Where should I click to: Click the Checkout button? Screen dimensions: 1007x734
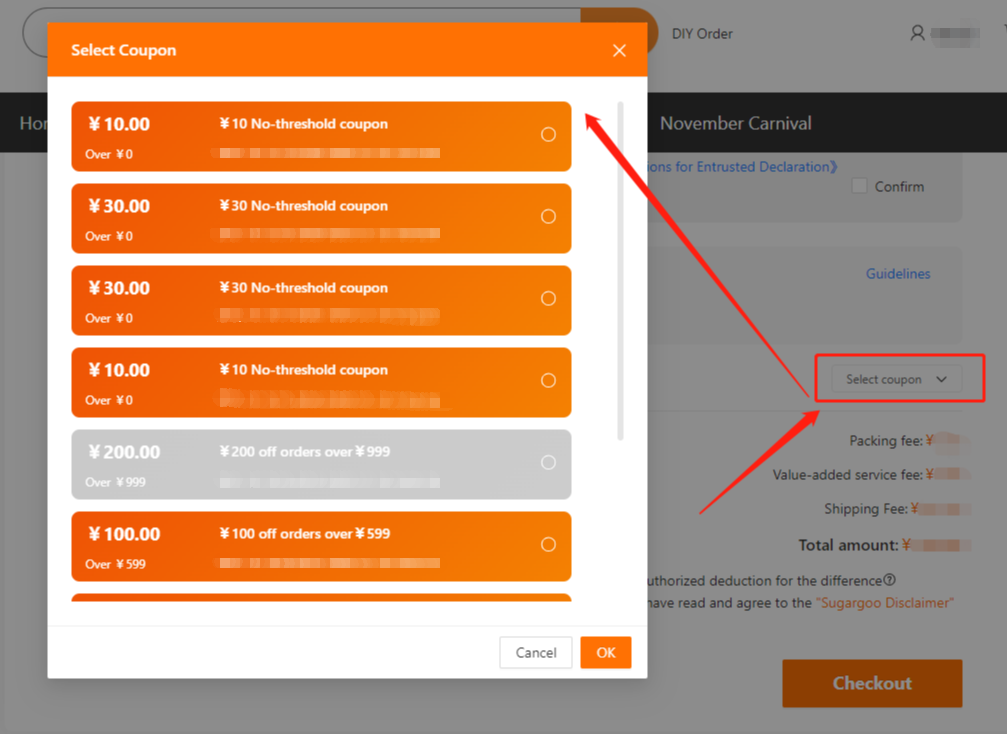pos(872,683)
